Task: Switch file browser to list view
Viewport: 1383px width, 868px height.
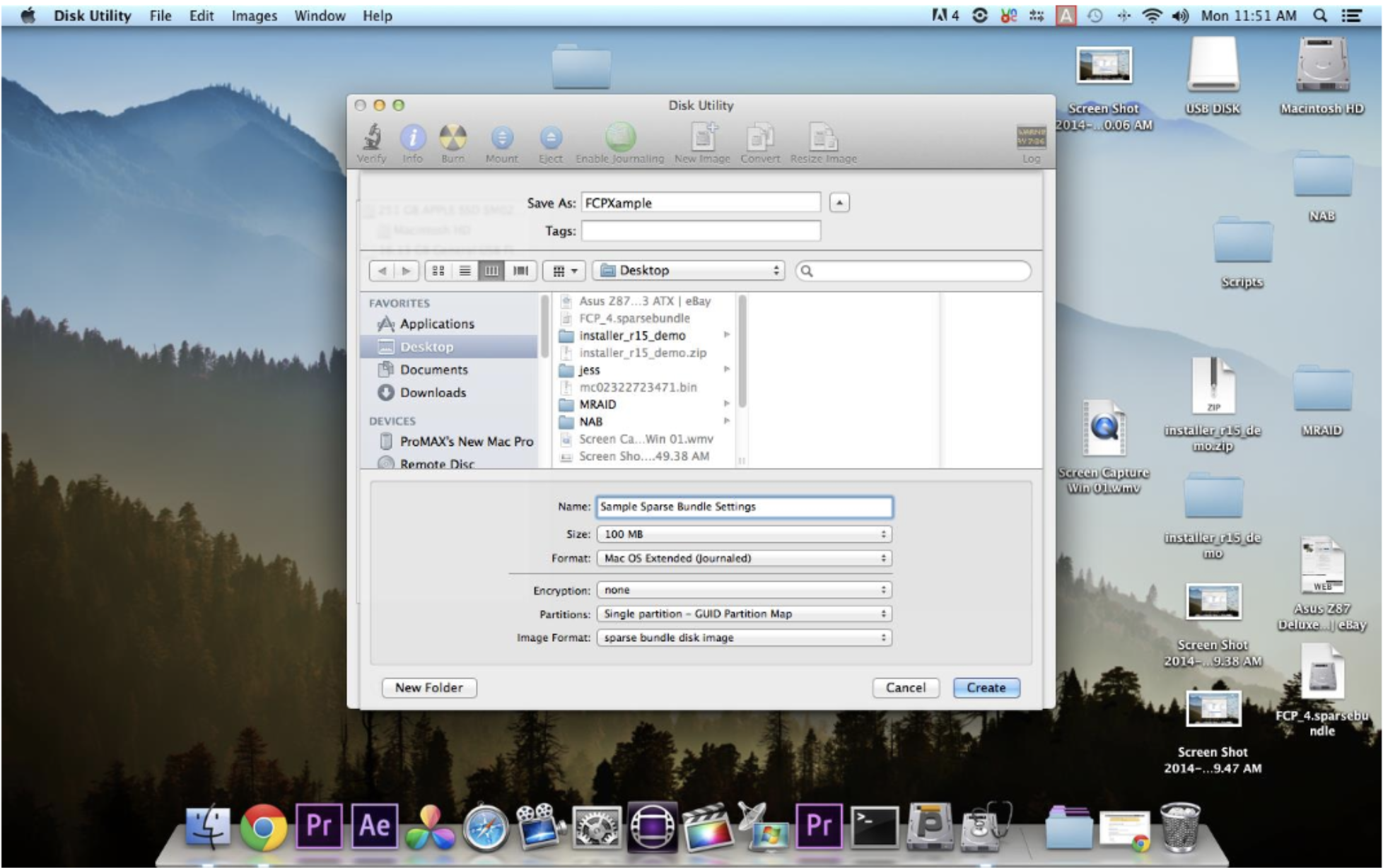Action: 465,271
